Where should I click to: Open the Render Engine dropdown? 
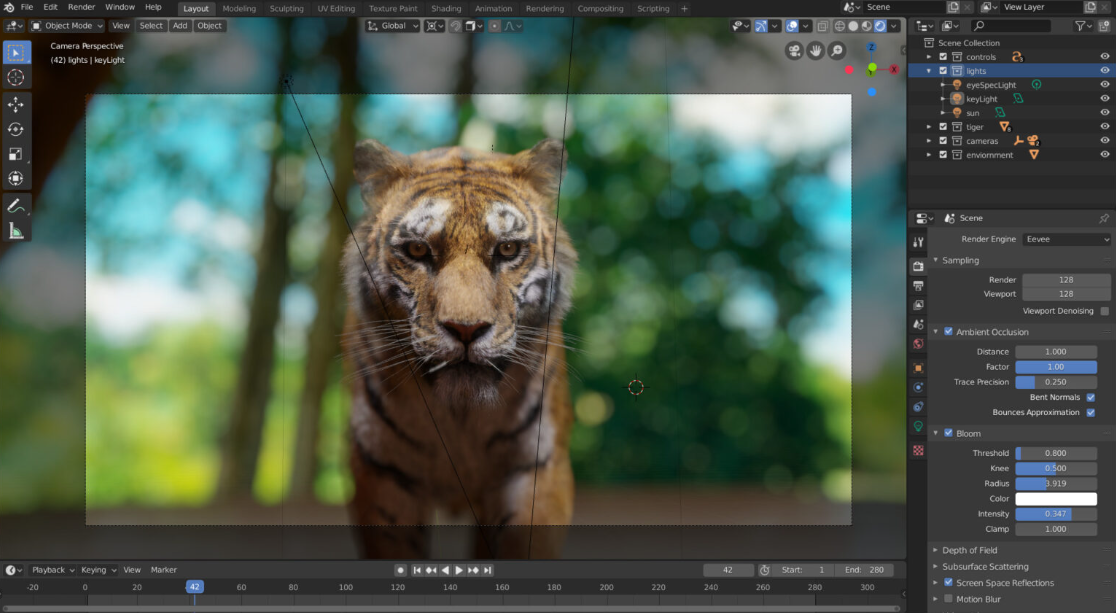(1065, 239)
